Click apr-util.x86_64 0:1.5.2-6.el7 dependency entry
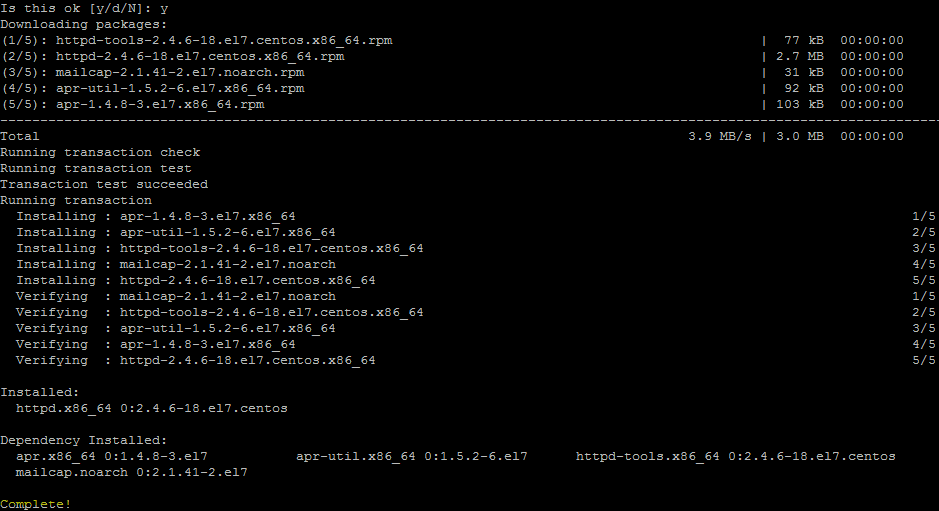Image resolution: width=939 pixels, height=511 pixels. click(x=412, y=456)
